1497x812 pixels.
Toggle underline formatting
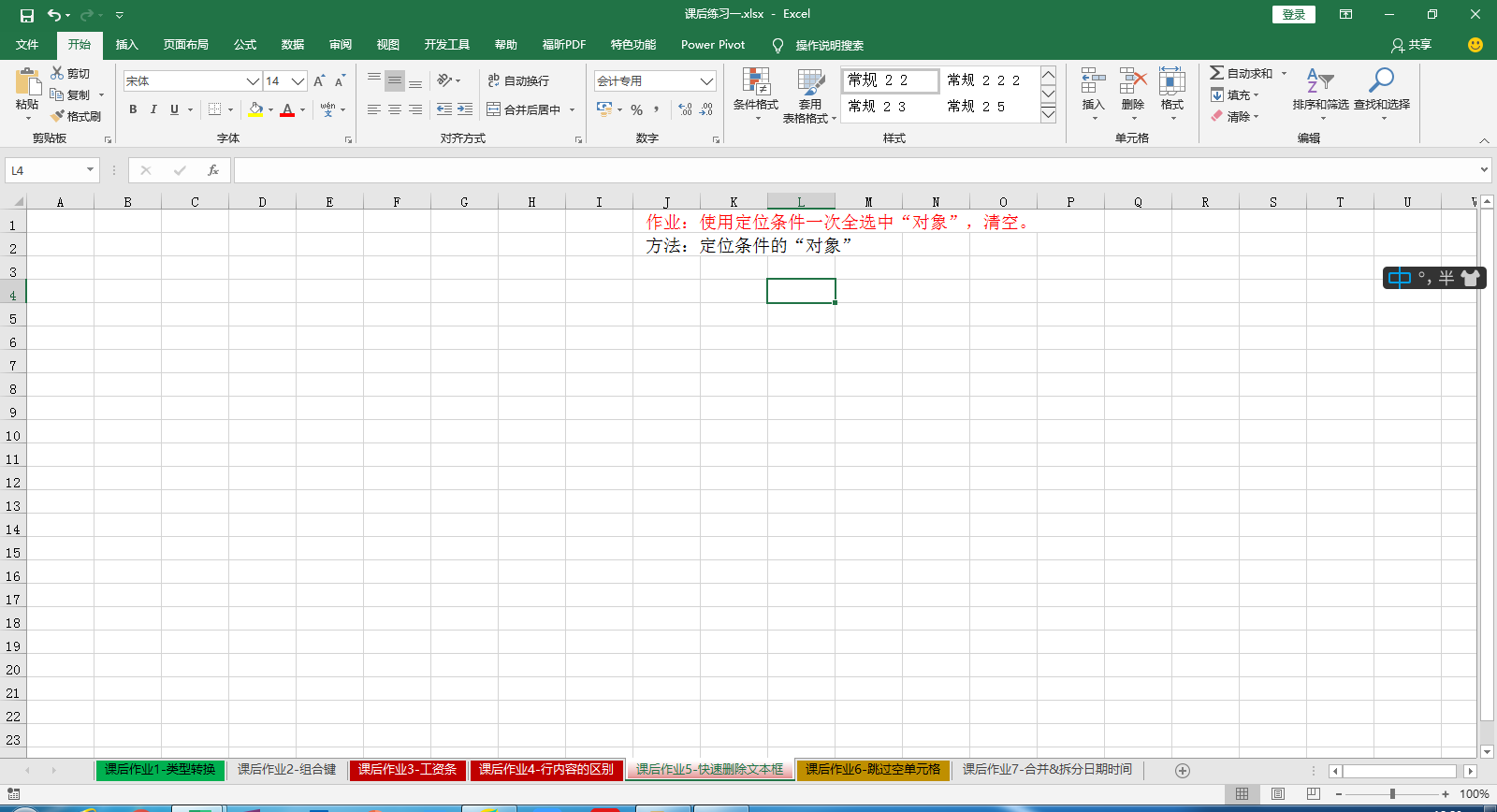click(174, 109)
